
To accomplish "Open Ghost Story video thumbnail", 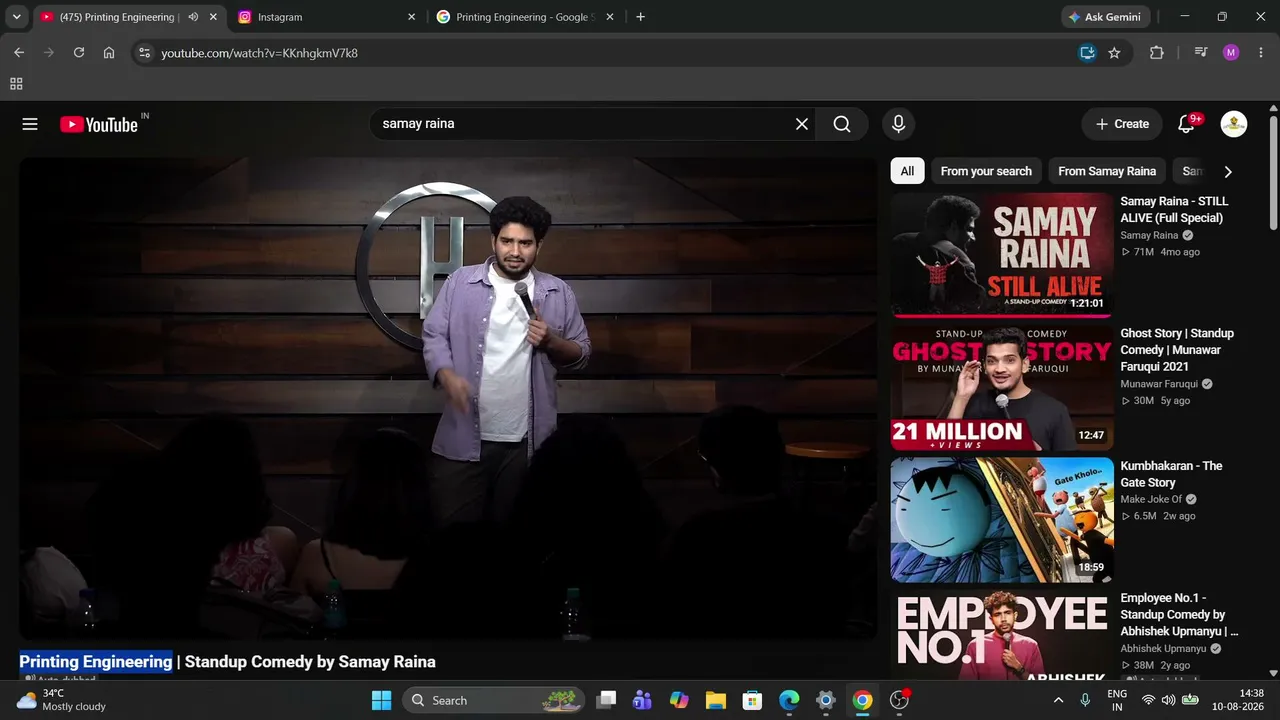I will [1002, 388].
